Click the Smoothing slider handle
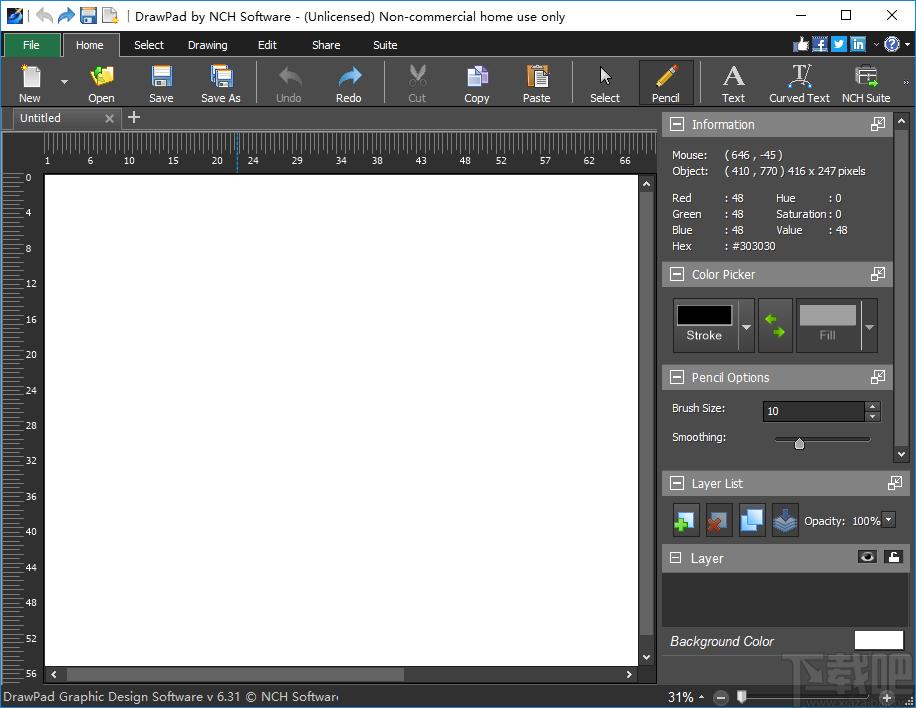Screen dimensions: 916x708 pos(799,443)
